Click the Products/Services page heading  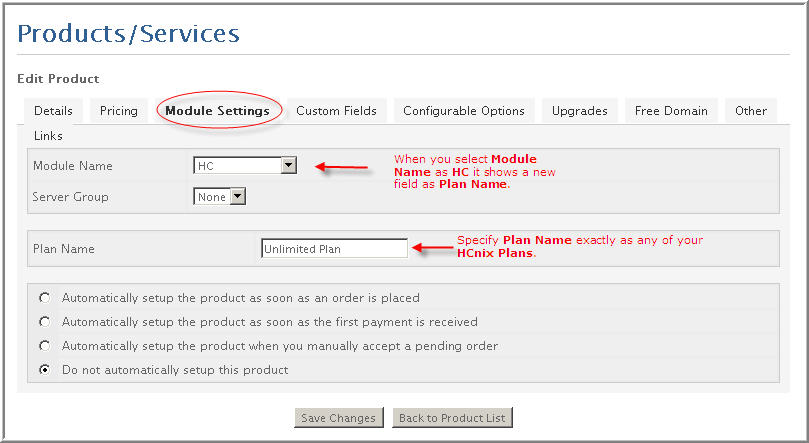(x=128, y=34)
